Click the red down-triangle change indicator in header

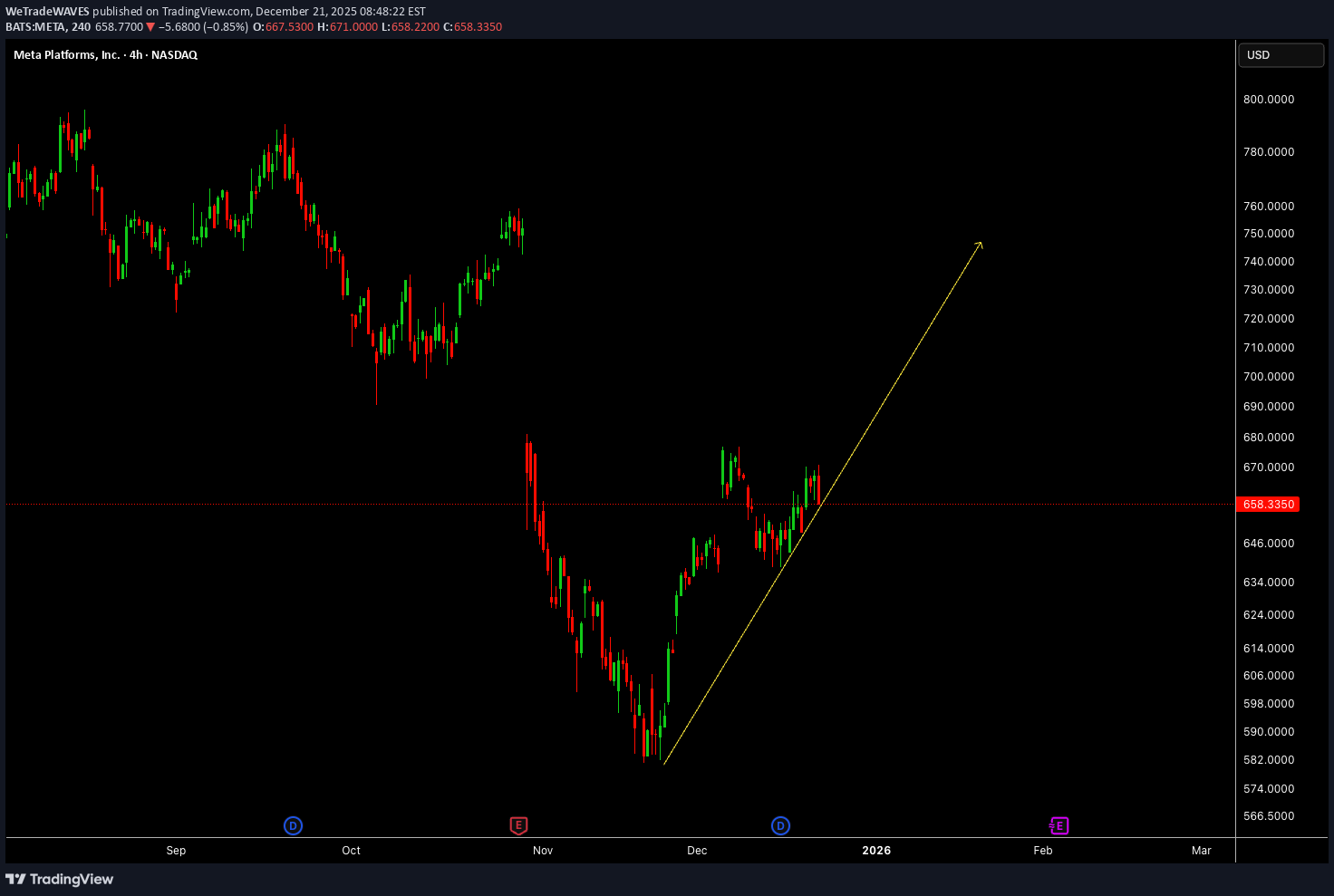(150, 27)
